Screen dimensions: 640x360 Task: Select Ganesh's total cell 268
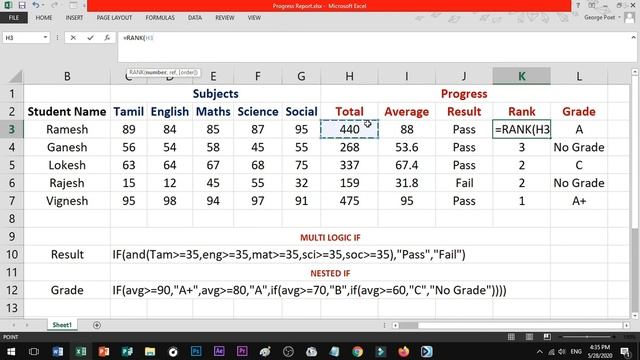(x=349, y=147)
